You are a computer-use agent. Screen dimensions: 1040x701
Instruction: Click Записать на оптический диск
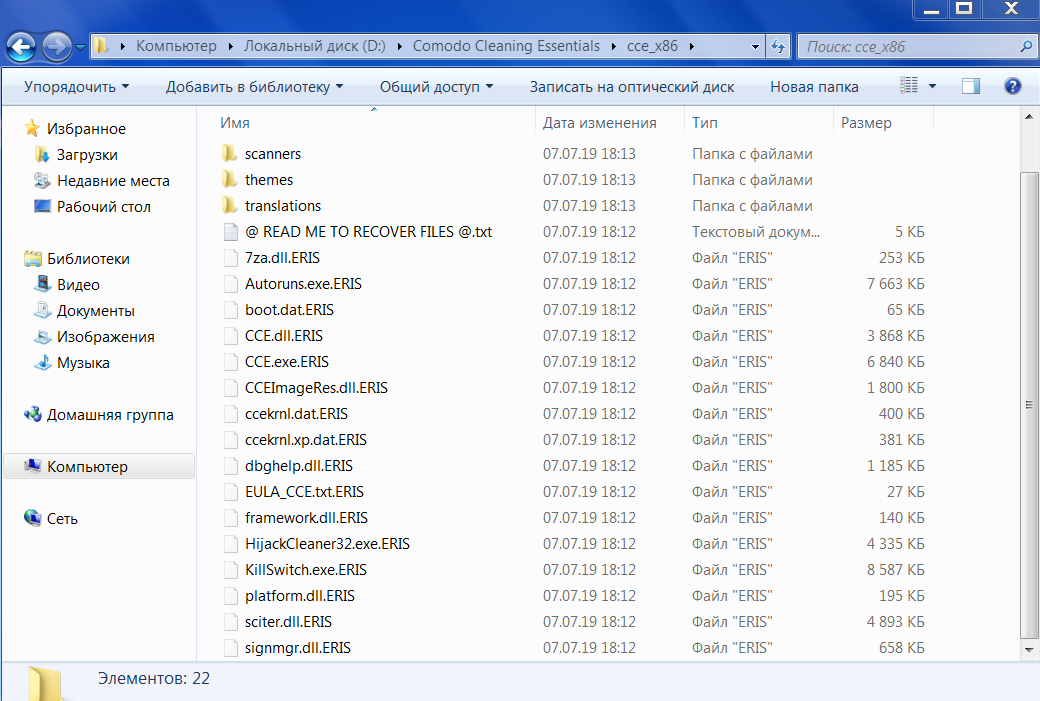[631, 87]
